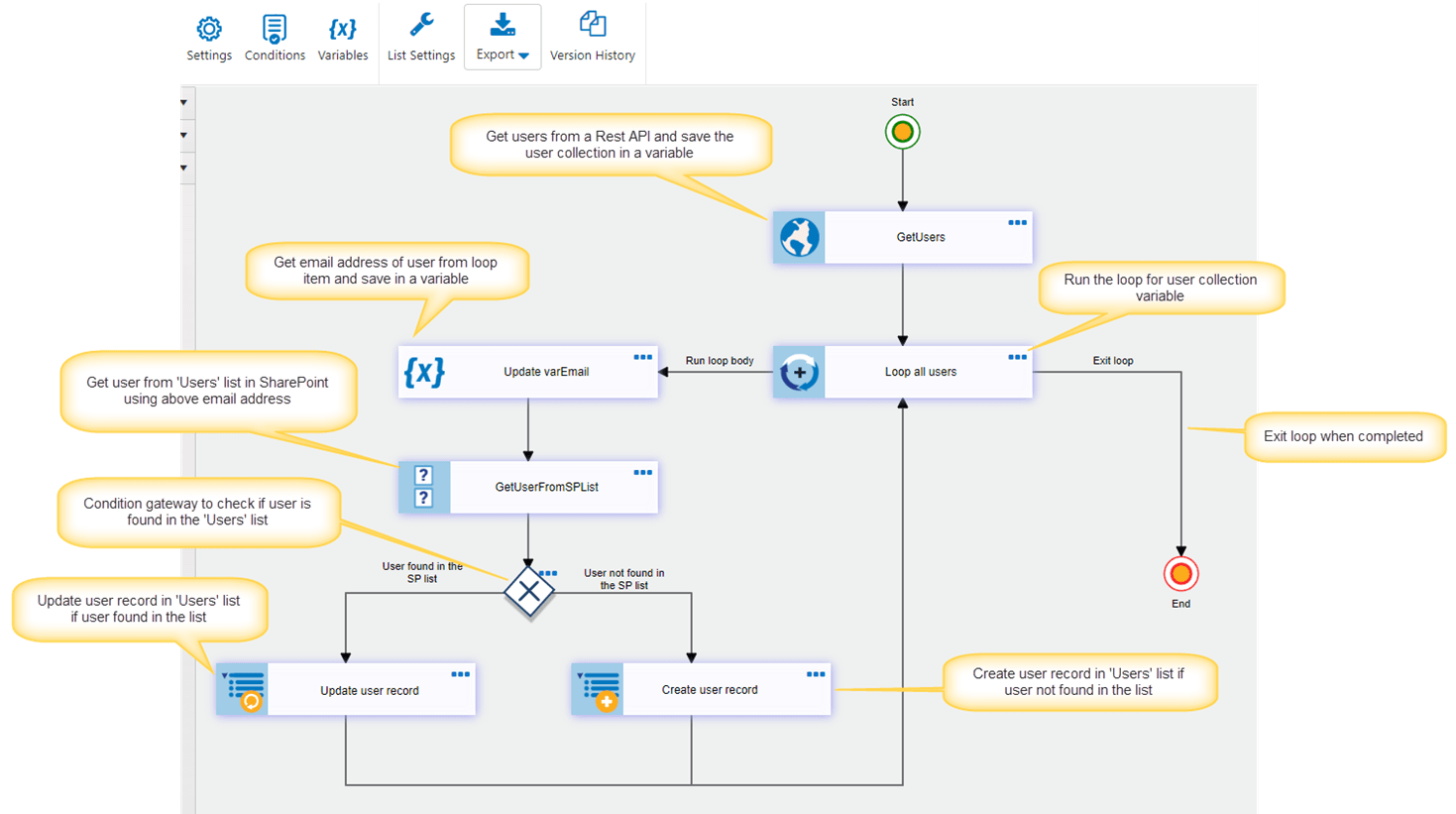Click the End node of the workflow
Image resolution: width=1456 pixels, height=814 pixels.
(x=1180, y=573)
